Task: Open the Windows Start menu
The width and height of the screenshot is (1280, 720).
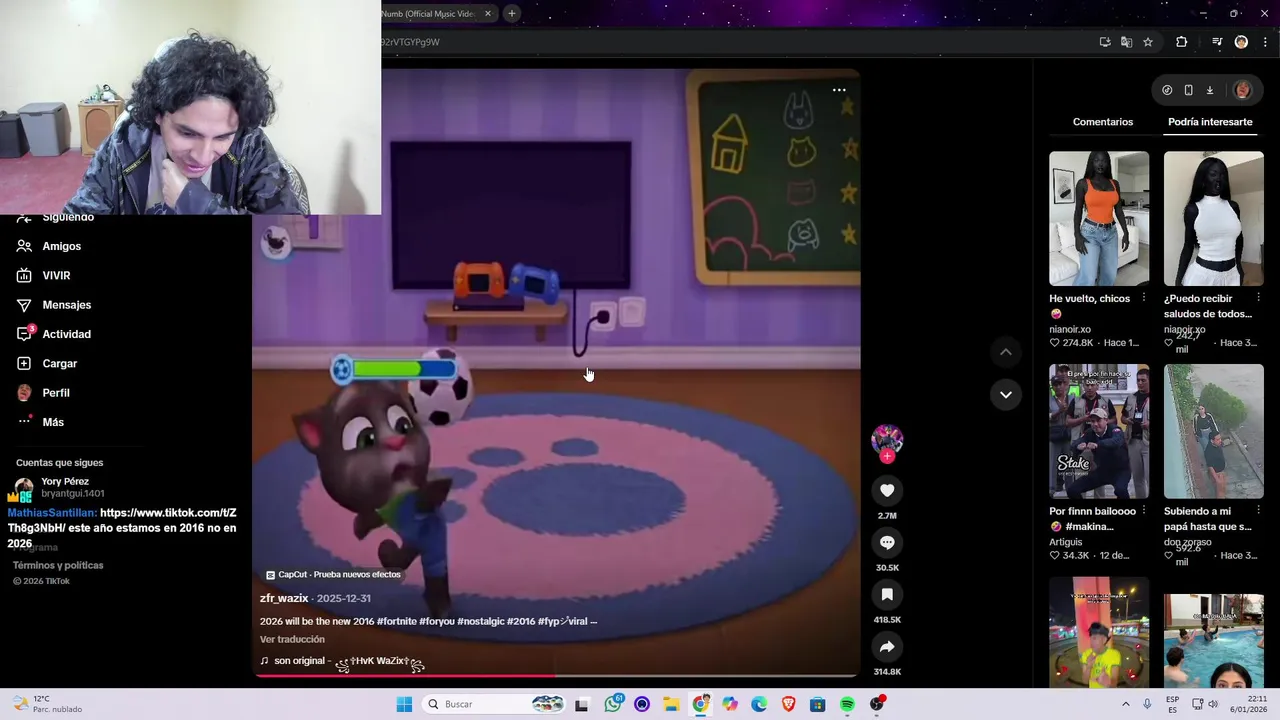Action: [x=404, y=704]
